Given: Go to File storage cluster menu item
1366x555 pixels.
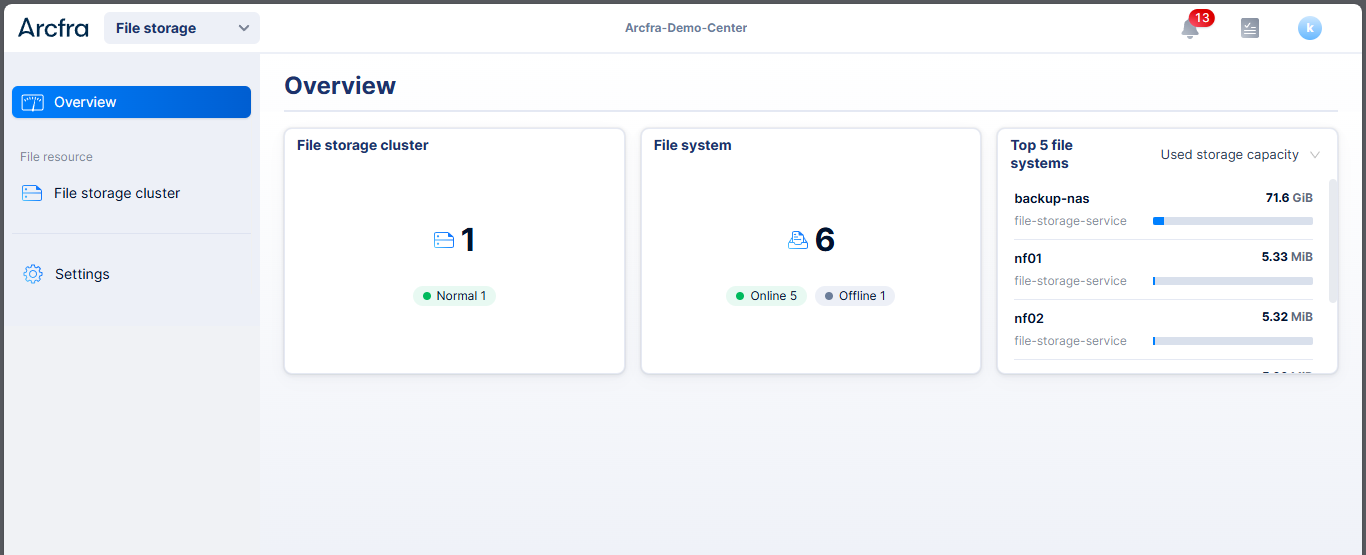Looking at the screenshot, I should (x=117, y=193).
